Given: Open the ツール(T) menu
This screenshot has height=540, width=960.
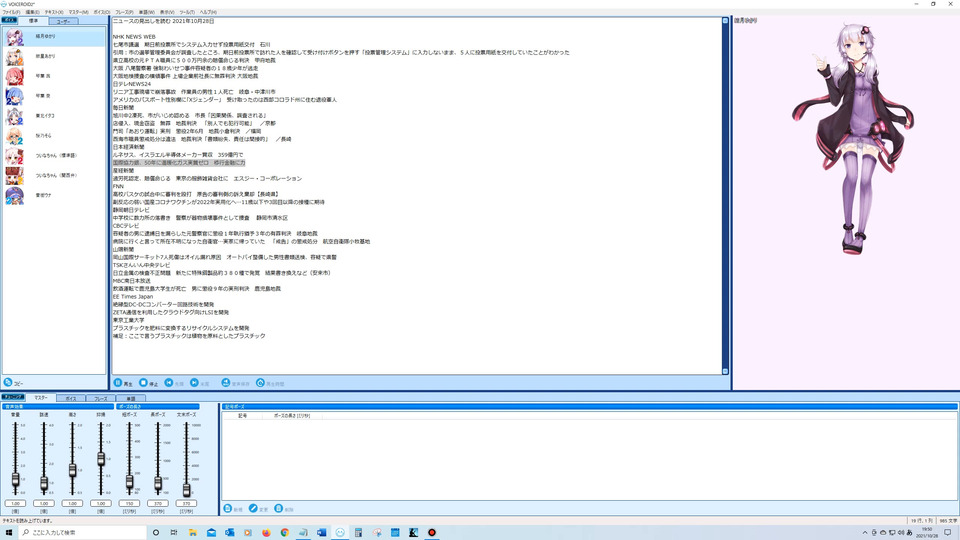Looking at the screenshot, I should click(187, 12).
